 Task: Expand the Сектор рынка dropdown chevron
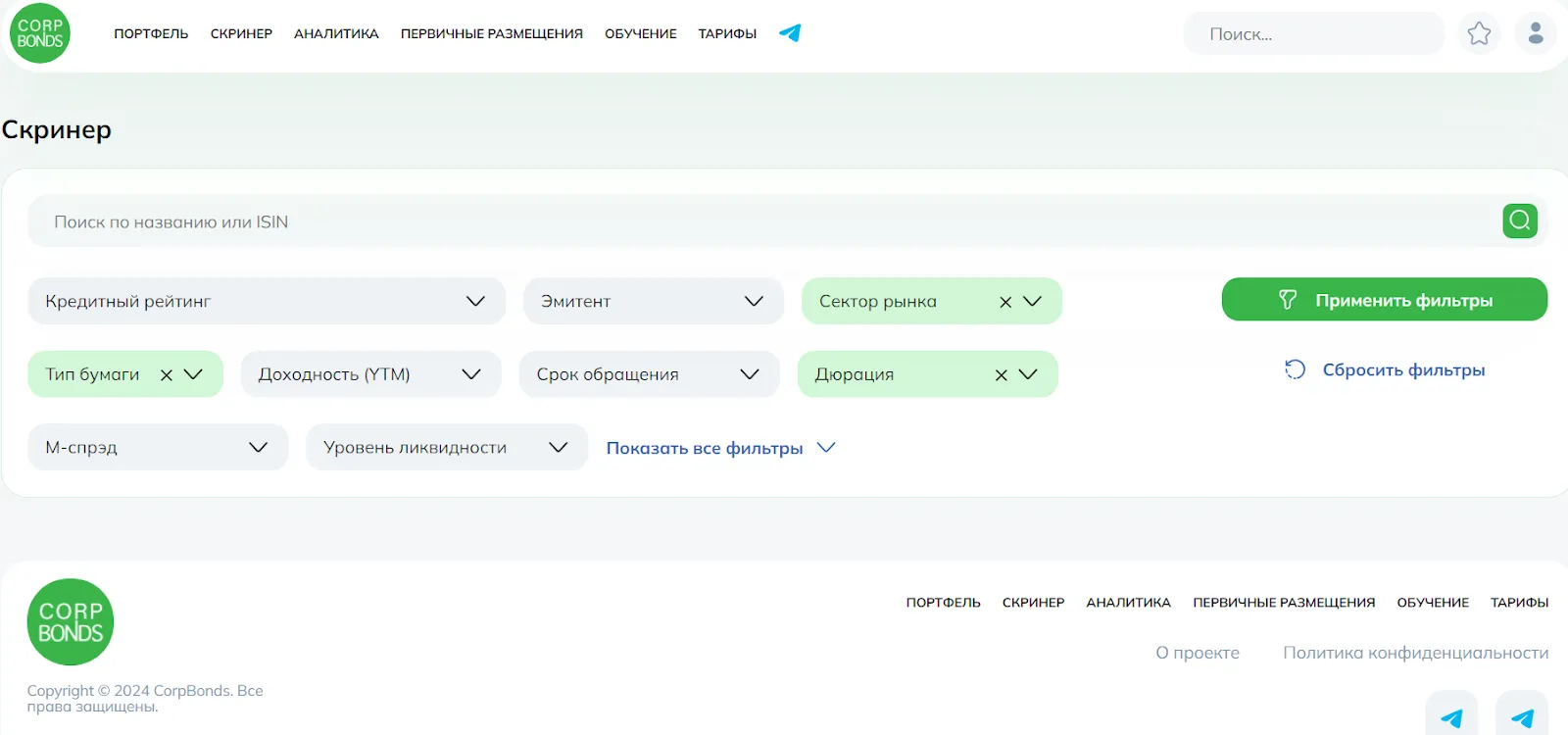tap(1033, 301)
